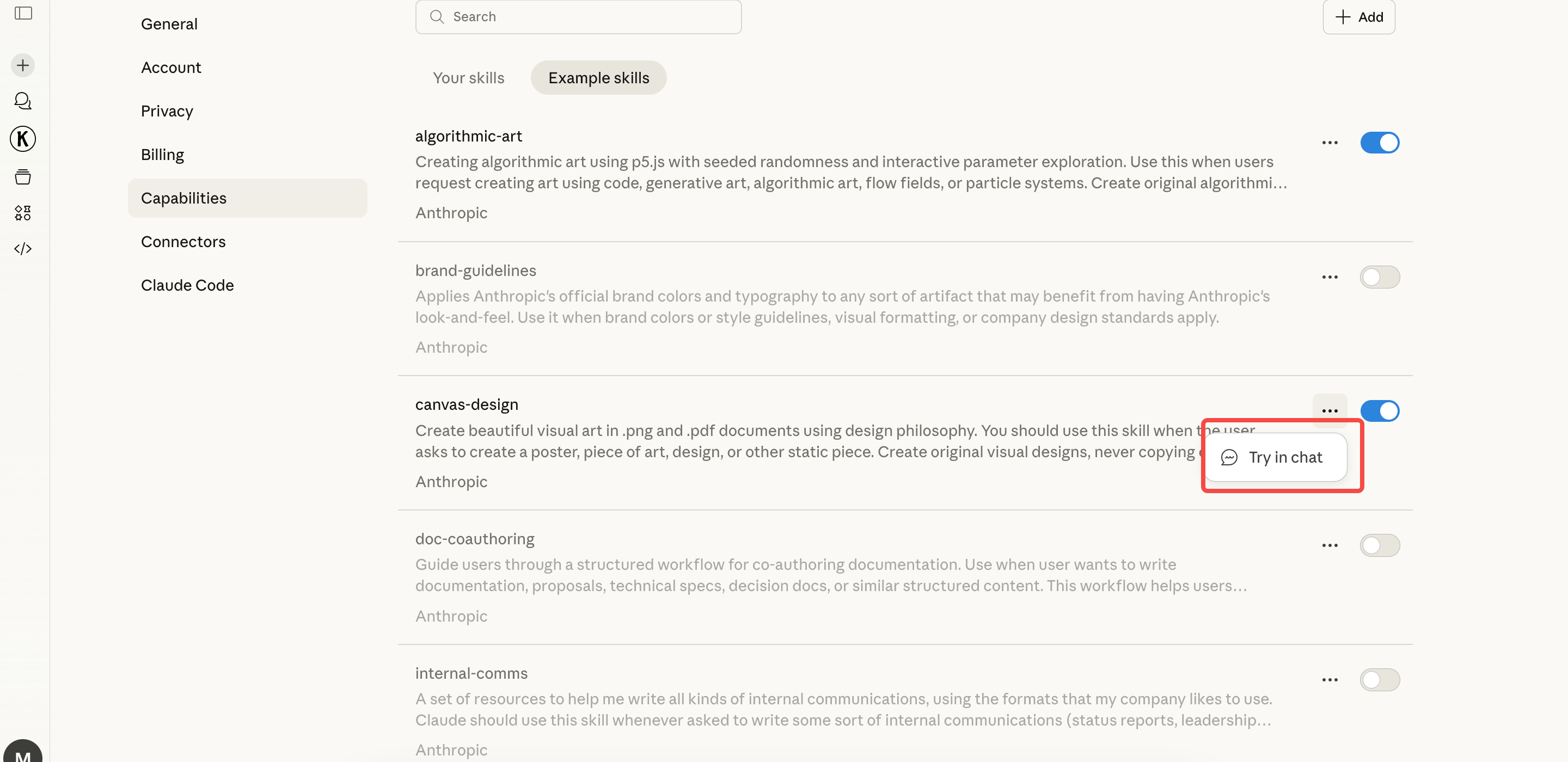This screenshot has width=1568, height=762.
Task: Turn on the doc-coauthoring toggle
Action: 1379,546
